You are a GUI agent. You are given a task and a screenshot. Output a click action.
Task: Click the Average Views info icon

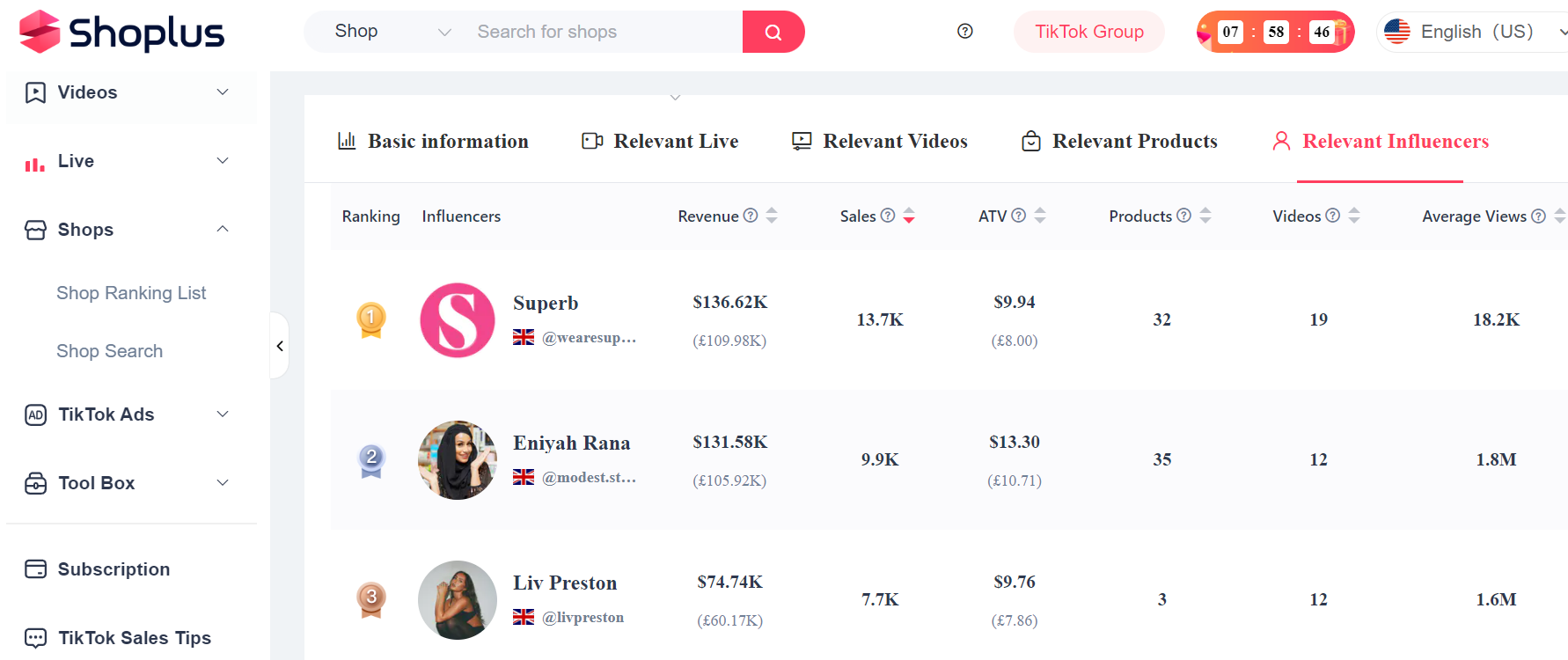point(1538,216)
